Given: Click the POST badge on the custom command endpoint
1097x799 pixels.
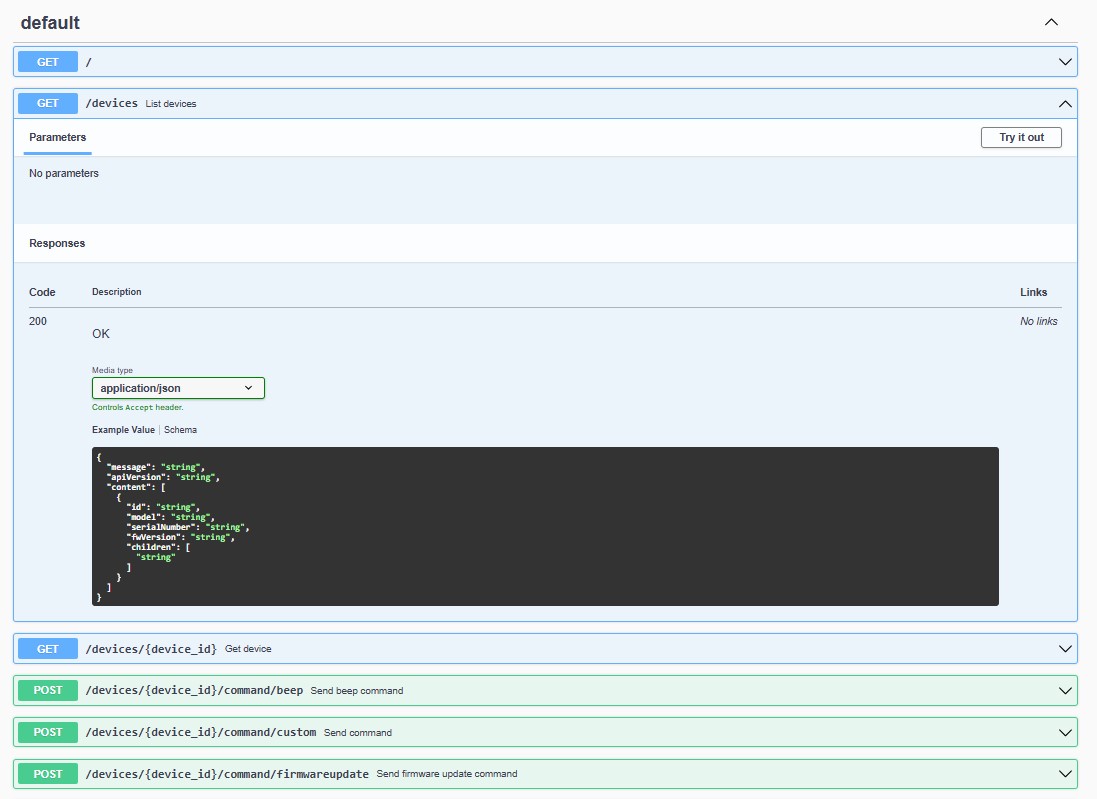Looking at the screenshot, I should pyautogui.click(x=47, y=732).
